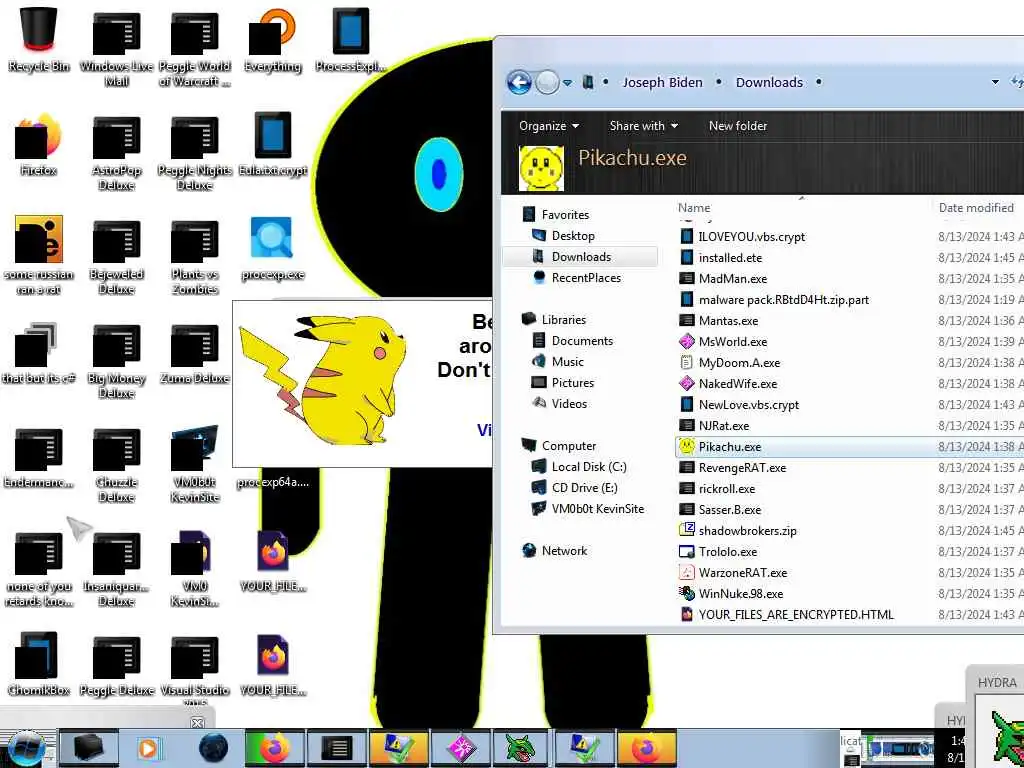Image resolution: width=1024 pixels, height=768 pixels.
Task: Open the Recycle Bin desktop icon
Action: pos(39,39)
